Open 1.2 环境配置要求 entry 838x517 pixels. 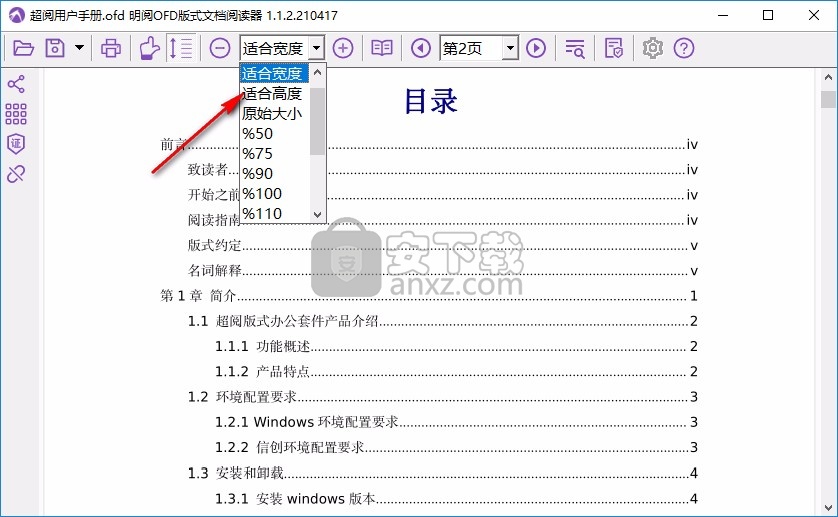point(443,397)
